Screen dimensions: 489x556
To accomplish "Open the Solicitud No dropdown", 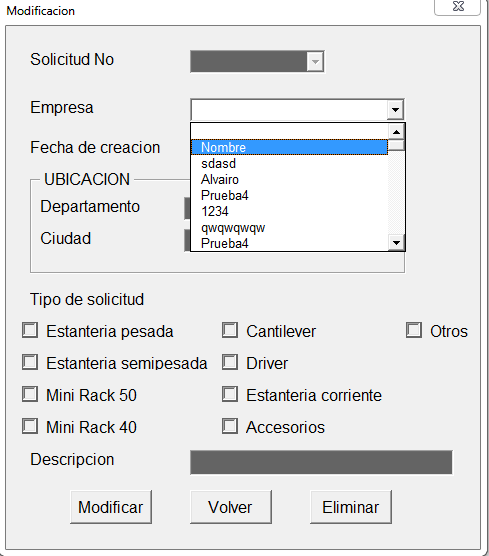I will pyautogui.click(x=315, y=62).
